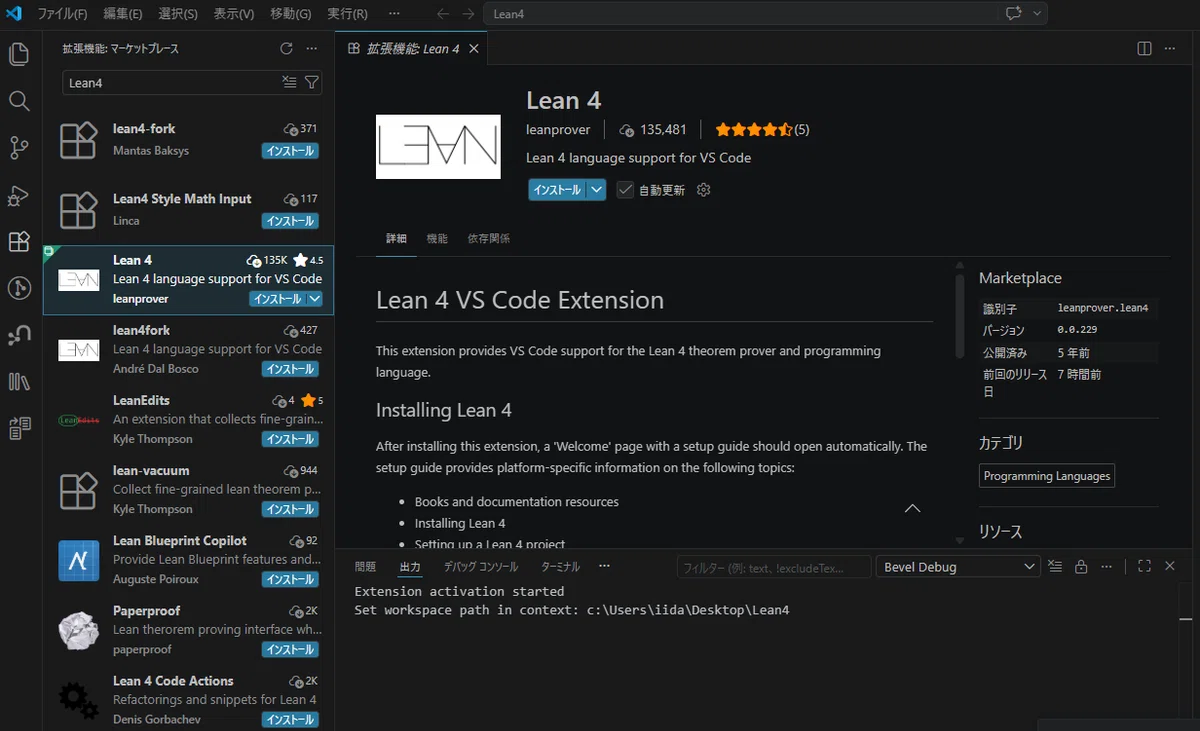Show additional hidden panel tabs ellipsis
Image resolution: width=1200 pixels, height=731 pixels.
pos(604,566)
